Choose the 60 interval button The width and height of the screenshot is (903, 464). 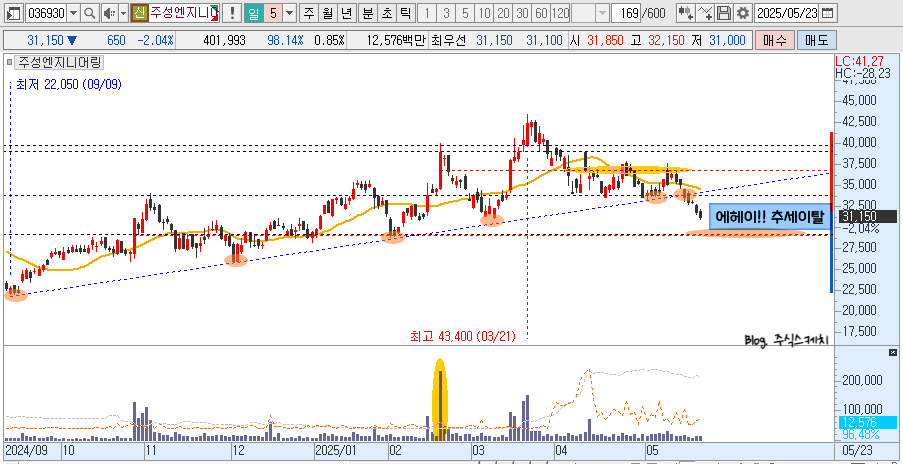541,13
